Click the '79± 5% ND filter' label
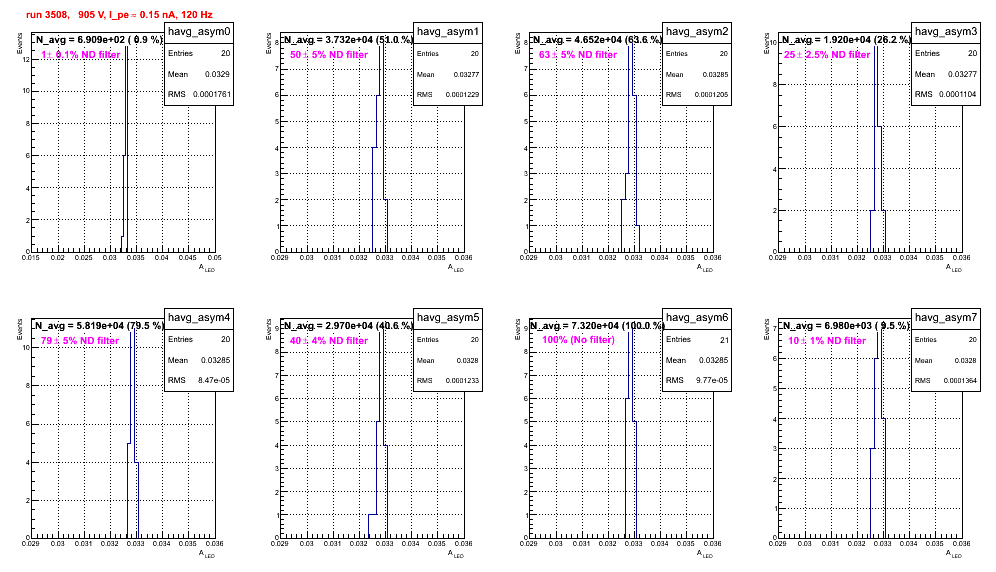The width and height of the screenshot is (996, 572). point(80,341)
